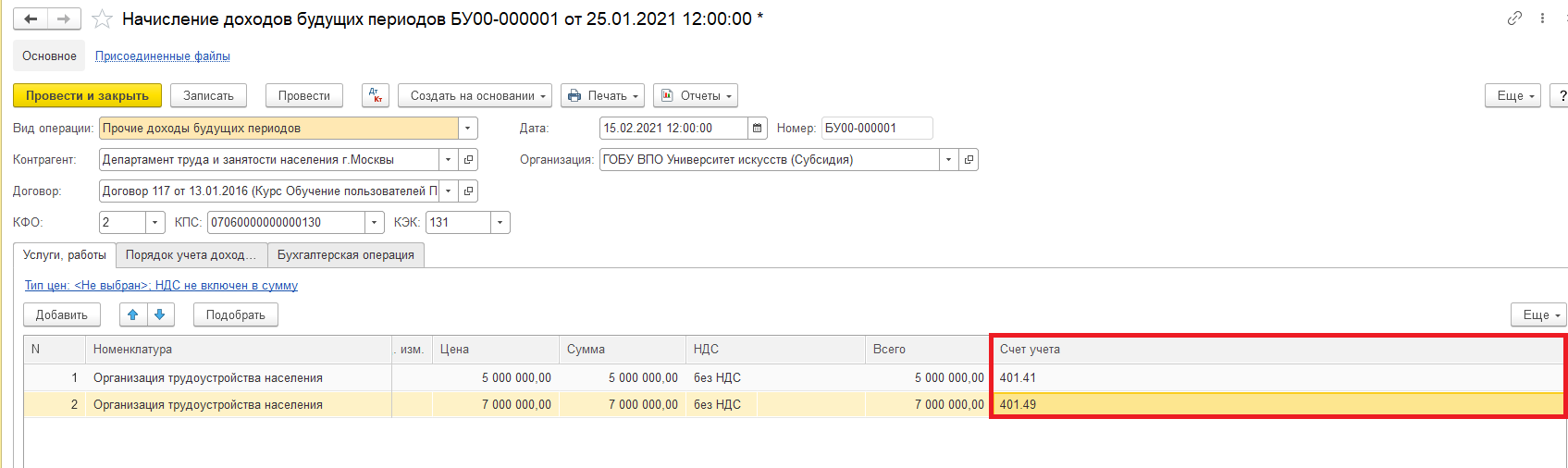Expand Организация dropdown list

pos(948,159)
